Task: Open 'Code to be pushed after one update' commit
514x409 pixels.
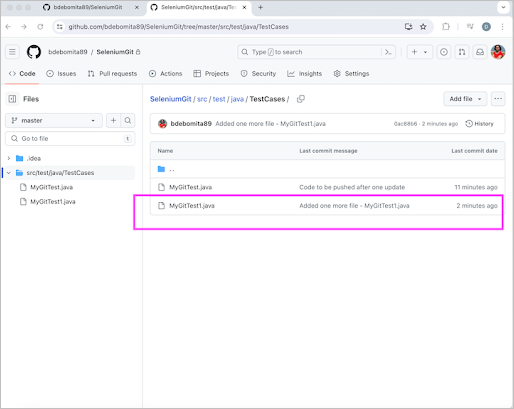Action: click(352, 187)
